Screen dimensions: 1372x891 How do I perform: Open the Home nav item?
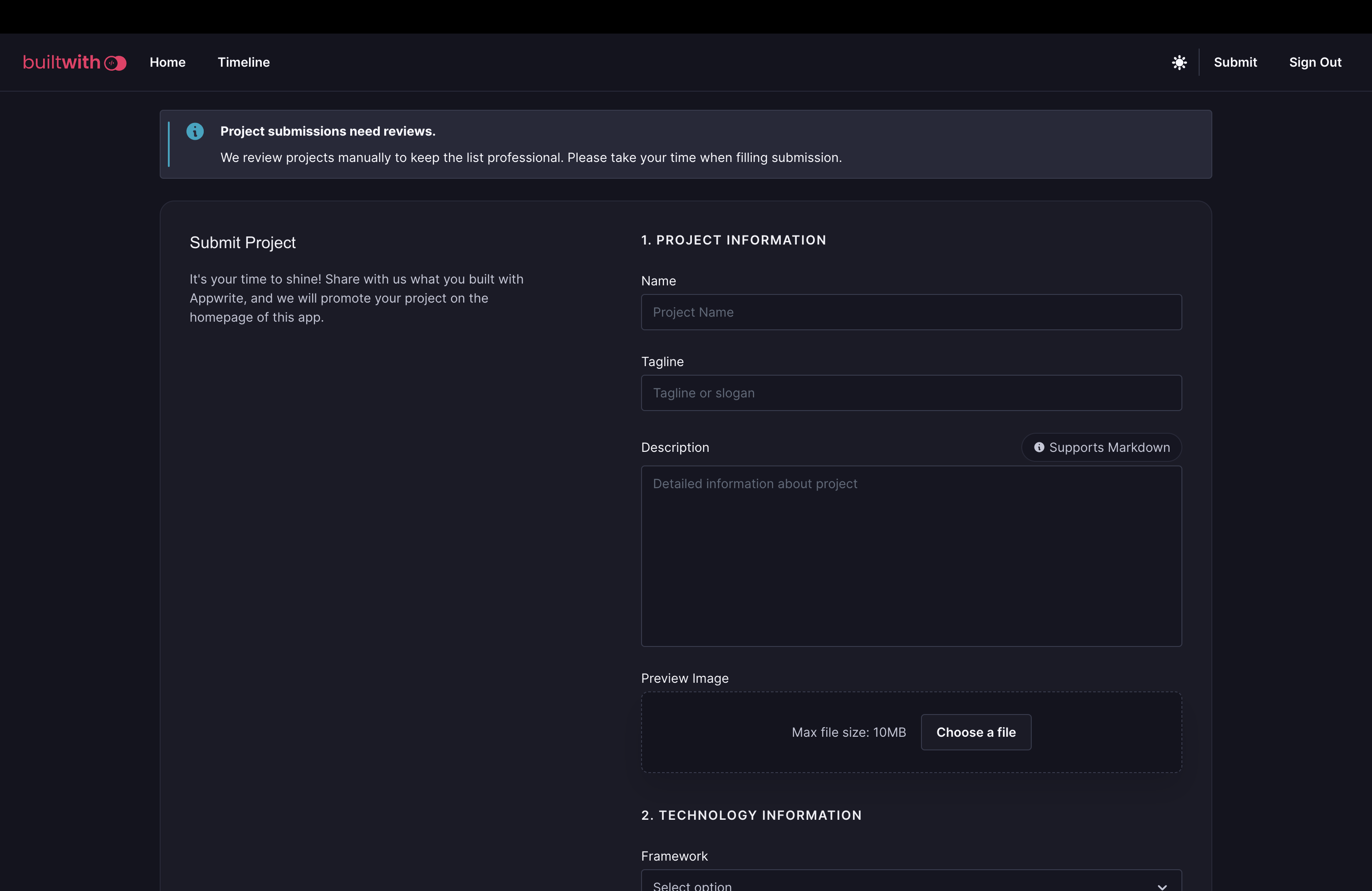click(167, 62)
